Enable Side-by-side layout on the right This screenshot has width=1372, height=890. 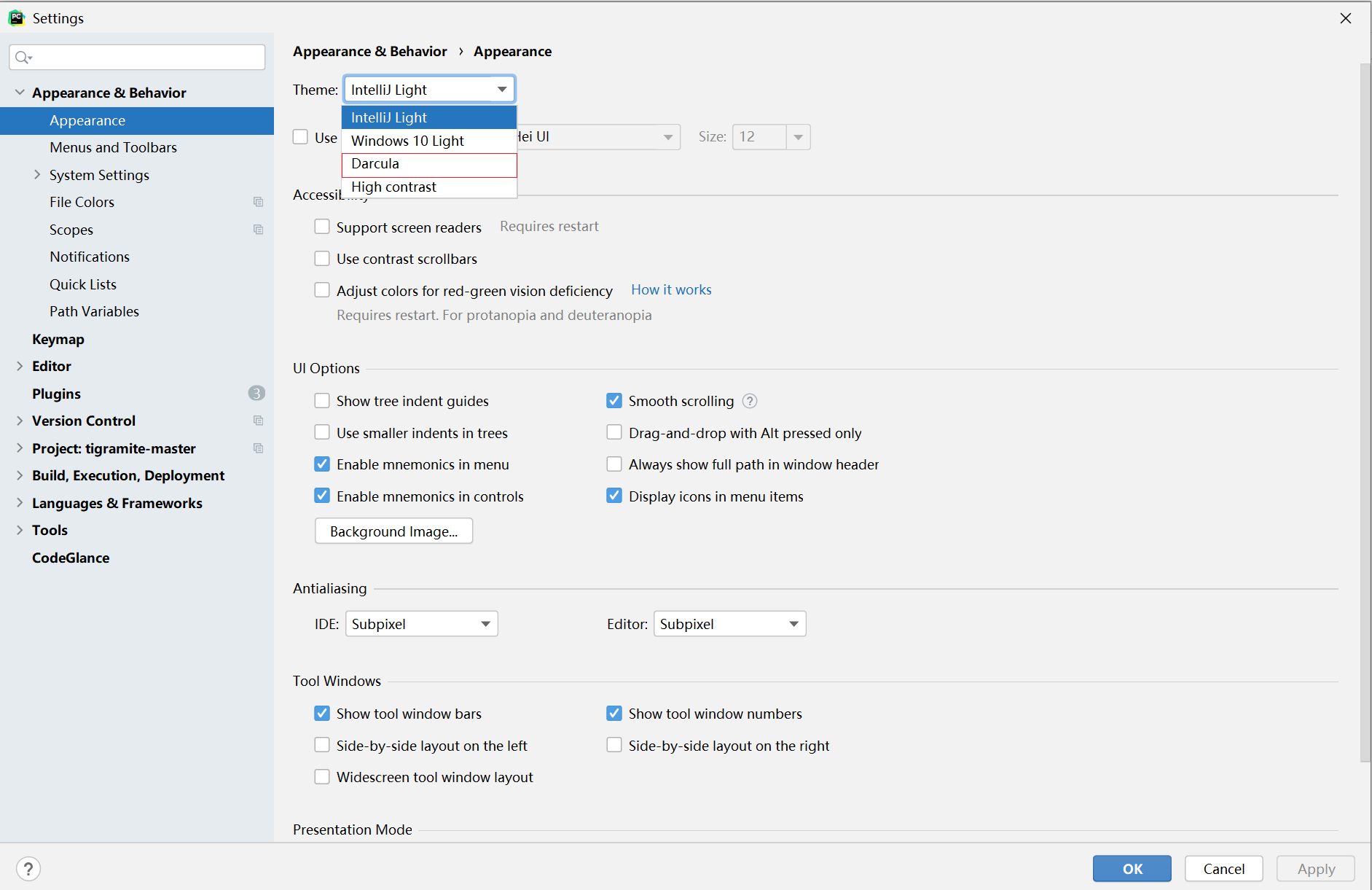614,745
